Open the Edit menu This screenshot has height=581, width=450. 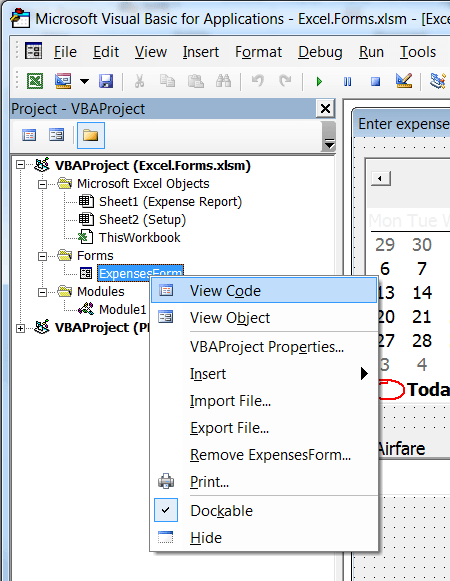point(106,52)
